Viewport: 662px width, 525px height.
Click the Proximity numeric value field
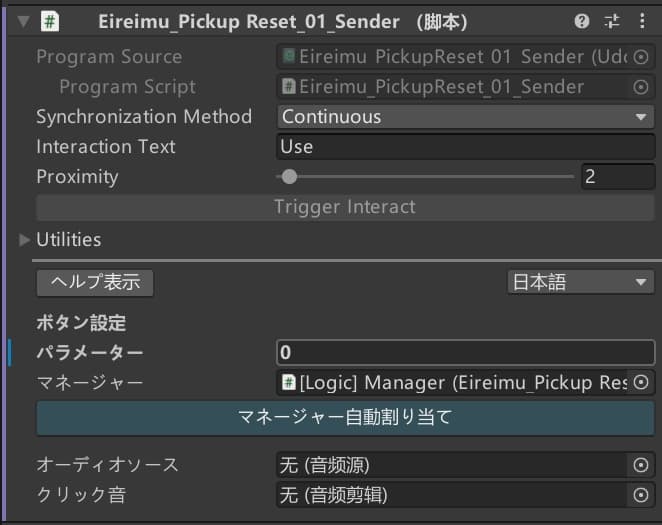[x=618, y=176]
